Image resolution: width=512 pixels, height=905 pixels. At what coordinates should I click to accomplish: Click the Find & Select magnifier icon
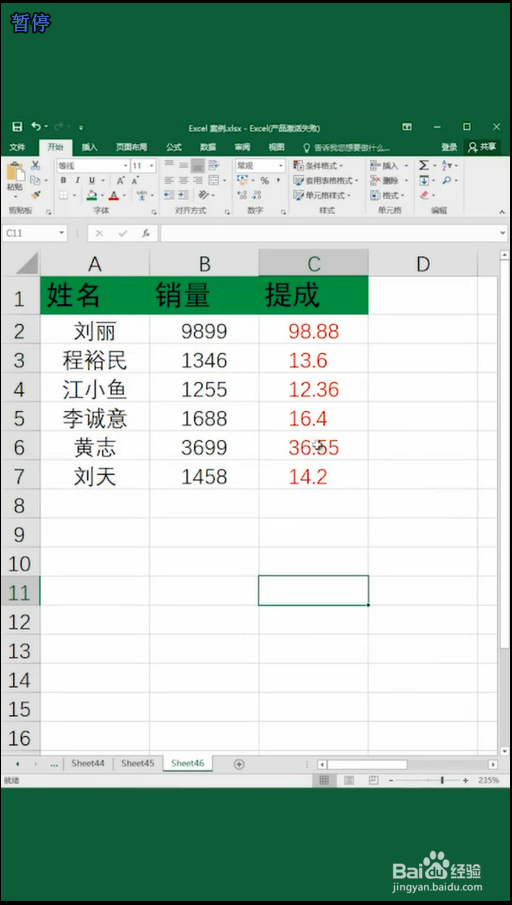click(x=447, y=181)
